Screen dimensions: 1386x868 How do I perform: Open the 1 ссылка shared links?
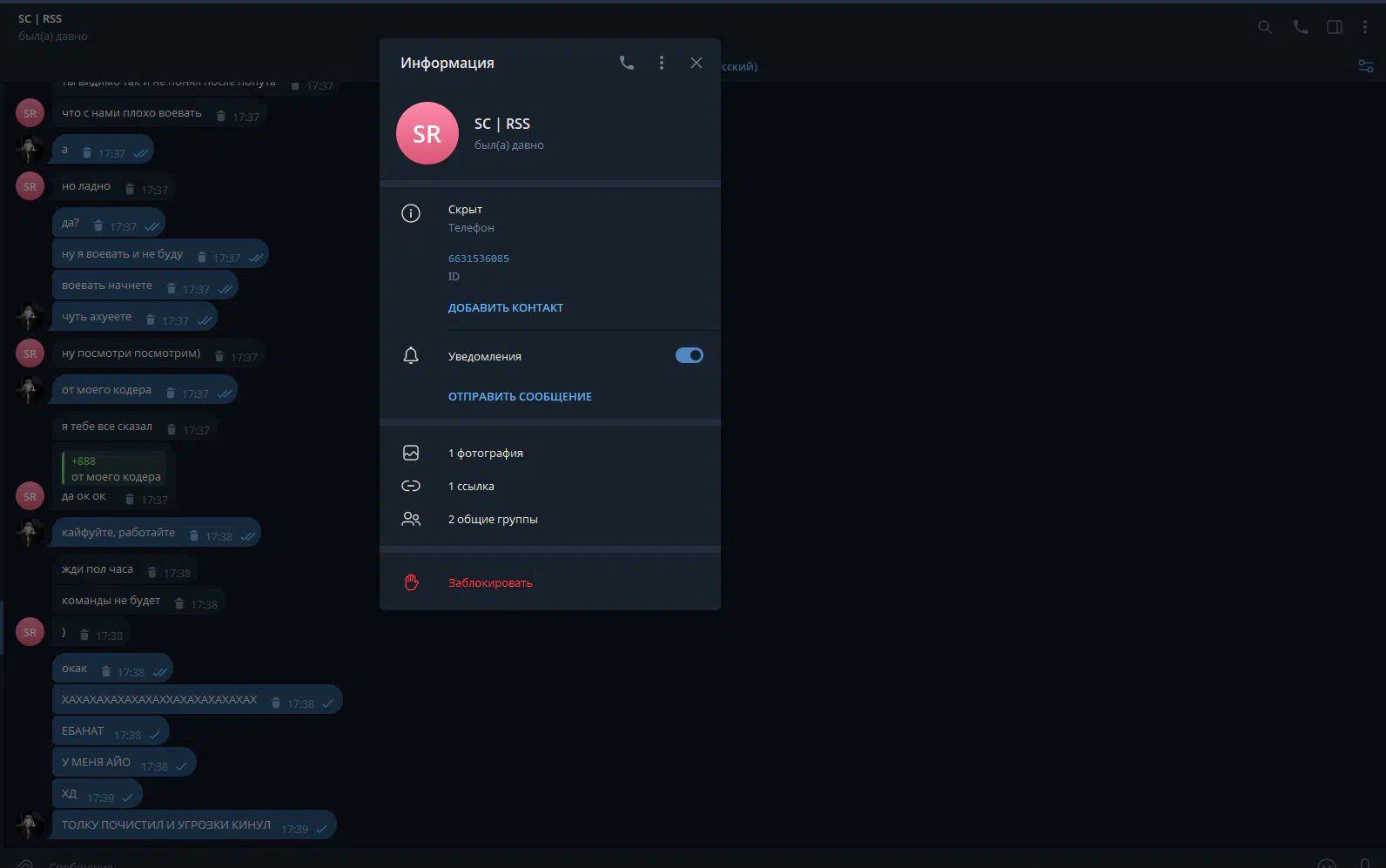click(x=471, y=487)
